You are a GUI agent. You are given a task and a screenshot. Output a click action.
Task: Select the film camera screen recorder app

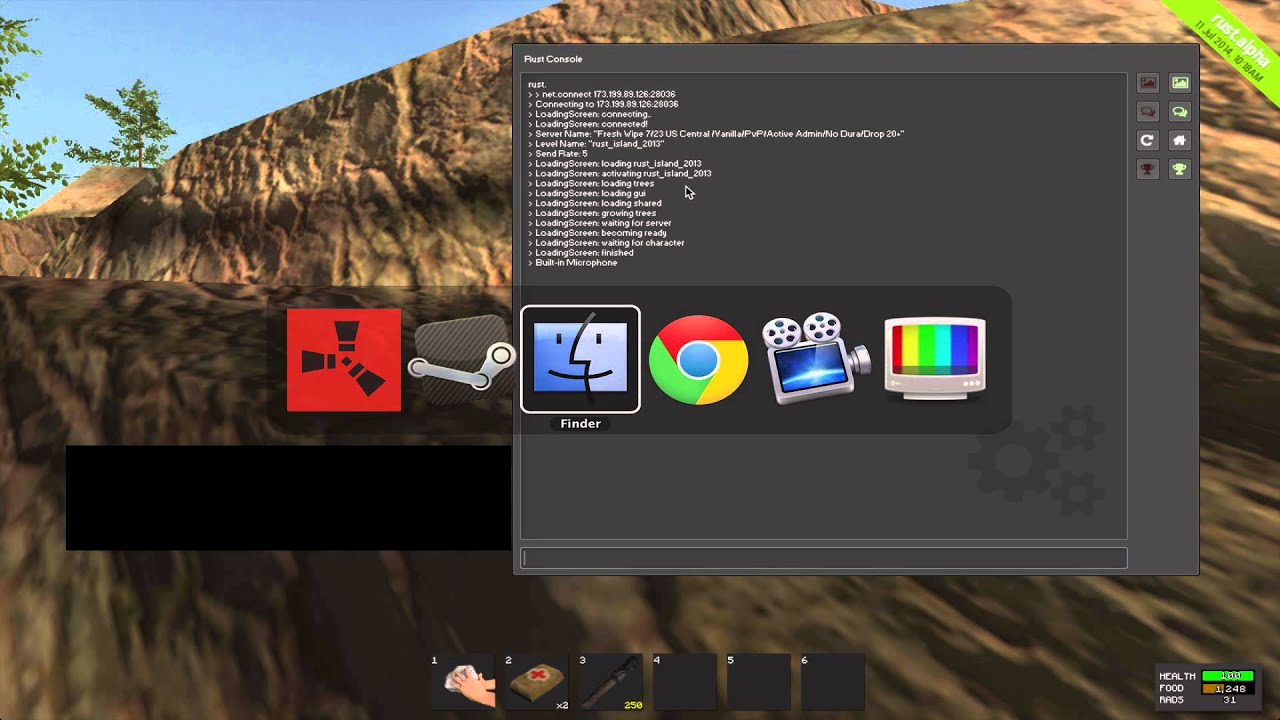click(x=816, y=358)
